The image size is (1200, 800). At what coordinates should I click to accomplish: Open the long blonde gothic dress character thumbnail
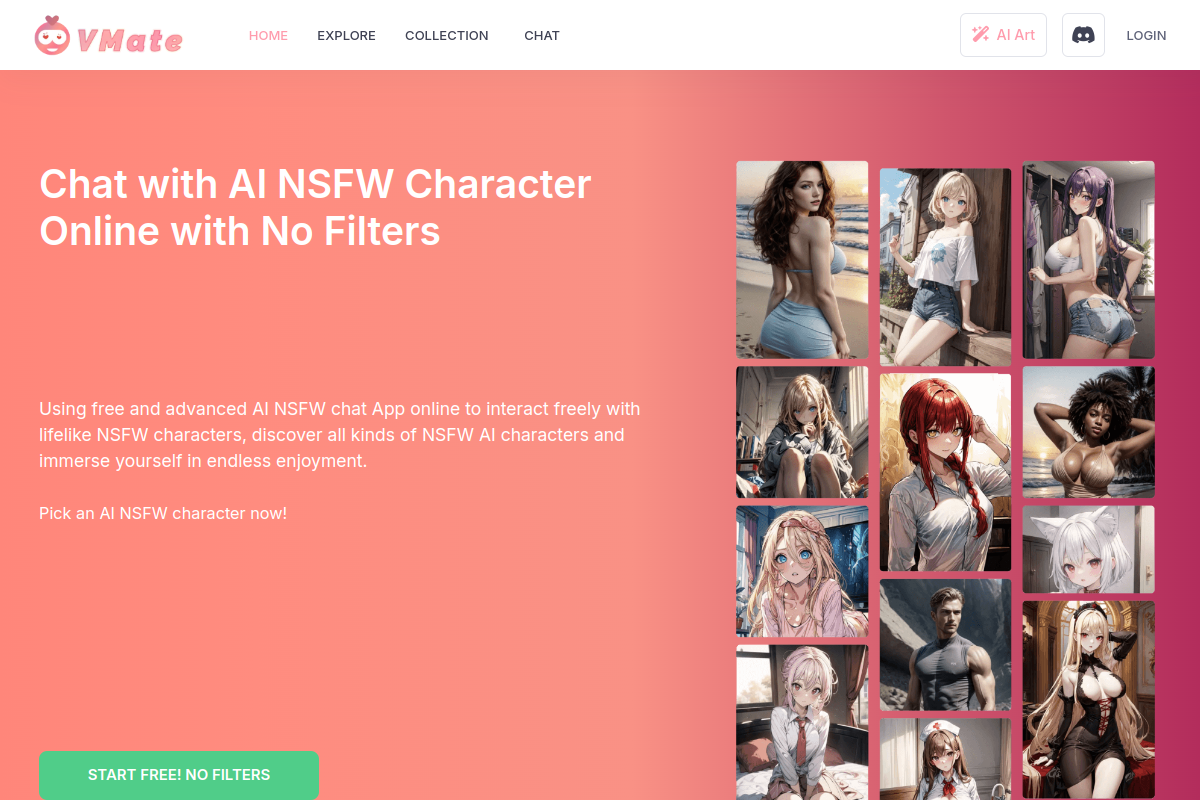[1088, 699]
